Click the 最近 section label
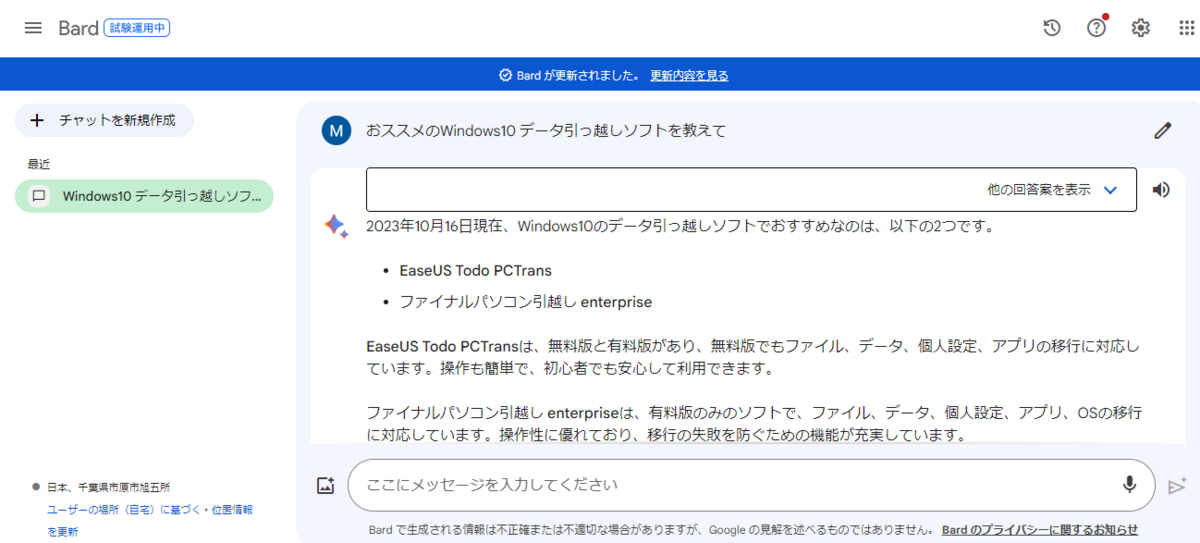This screenshot has height=543, width=1200. tap(39, 163)
